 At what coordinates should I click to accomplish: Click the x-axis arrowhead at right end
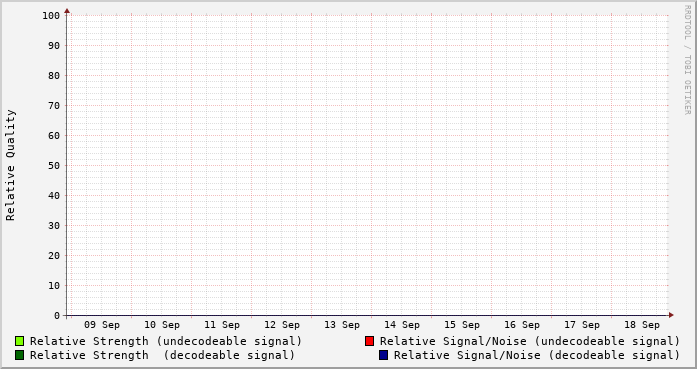click(x=671, y=315)
